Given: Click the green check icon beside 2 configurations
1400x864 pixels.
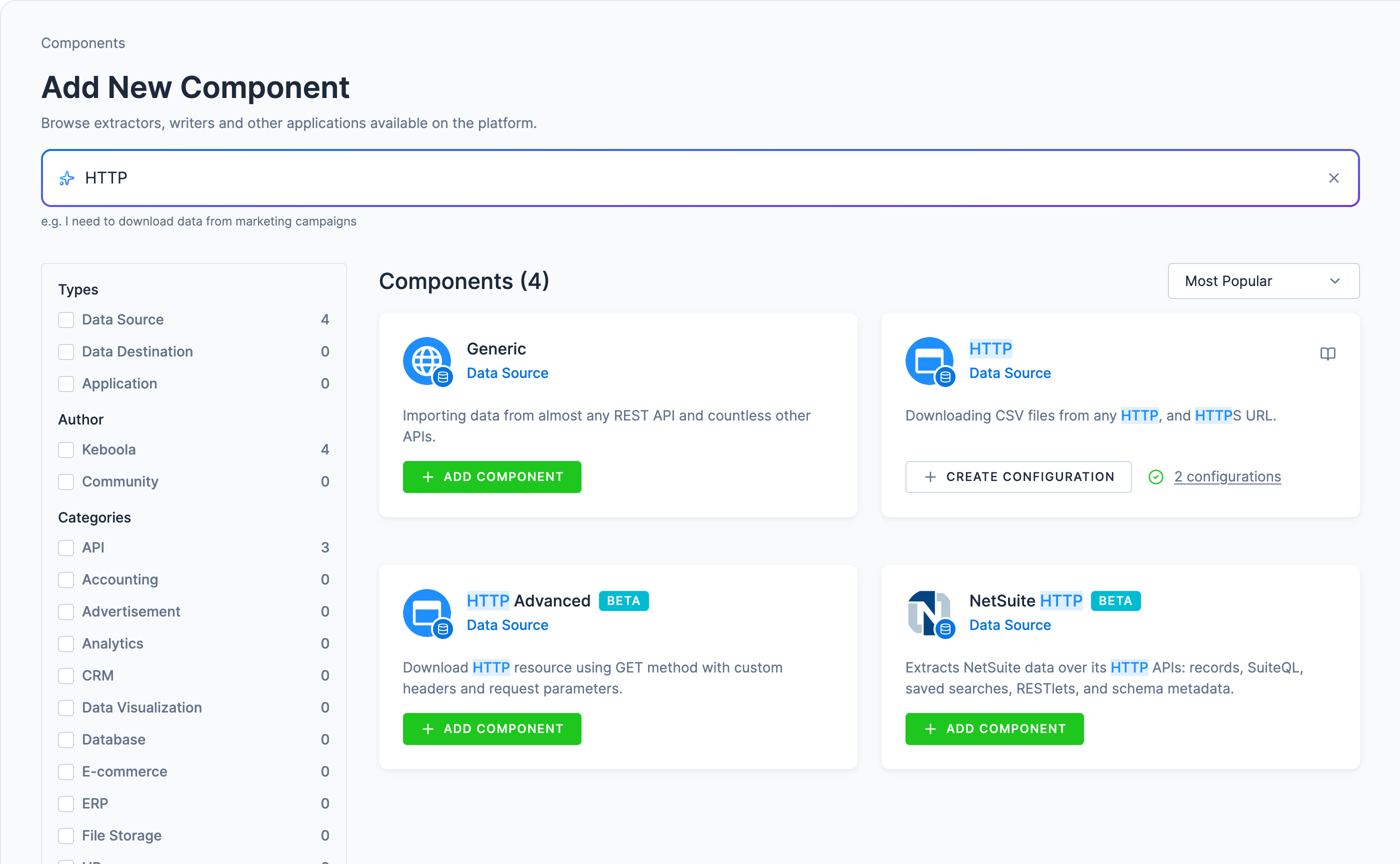Looking at the screenshot, I should 1155,477.
